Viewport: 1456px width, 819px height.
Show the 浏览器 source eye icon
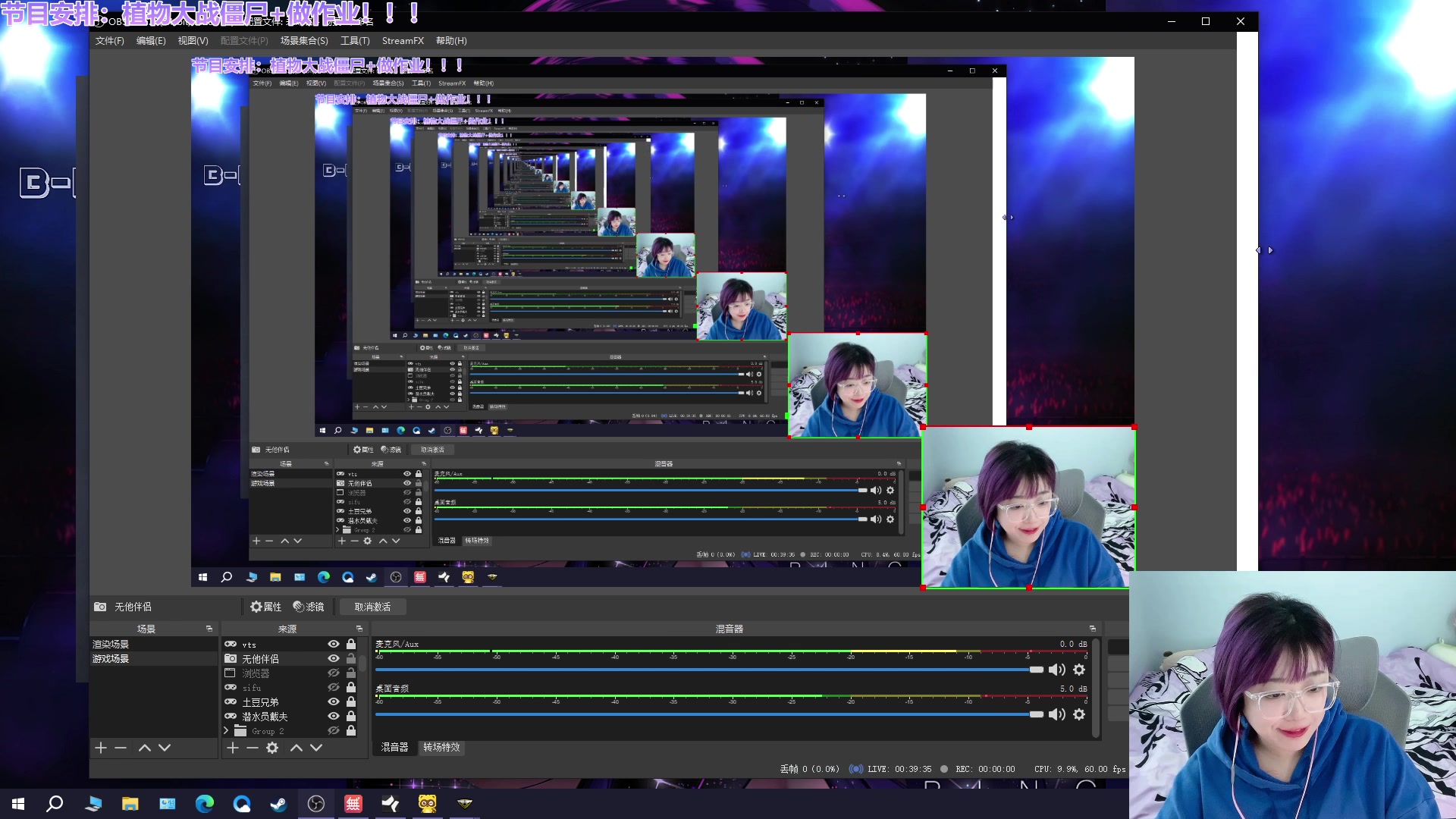(x=333, y=673)
